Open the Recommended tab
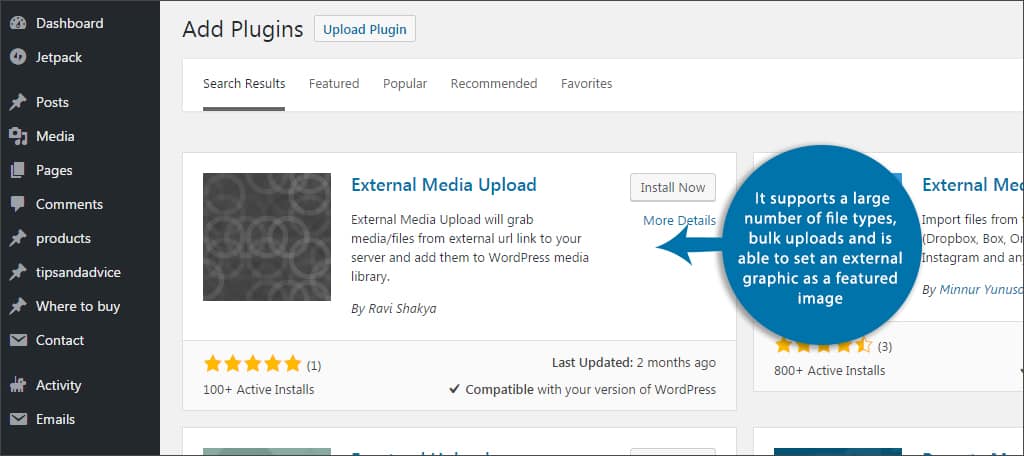Screen dimensions: 1024x456 click(494, 84)
